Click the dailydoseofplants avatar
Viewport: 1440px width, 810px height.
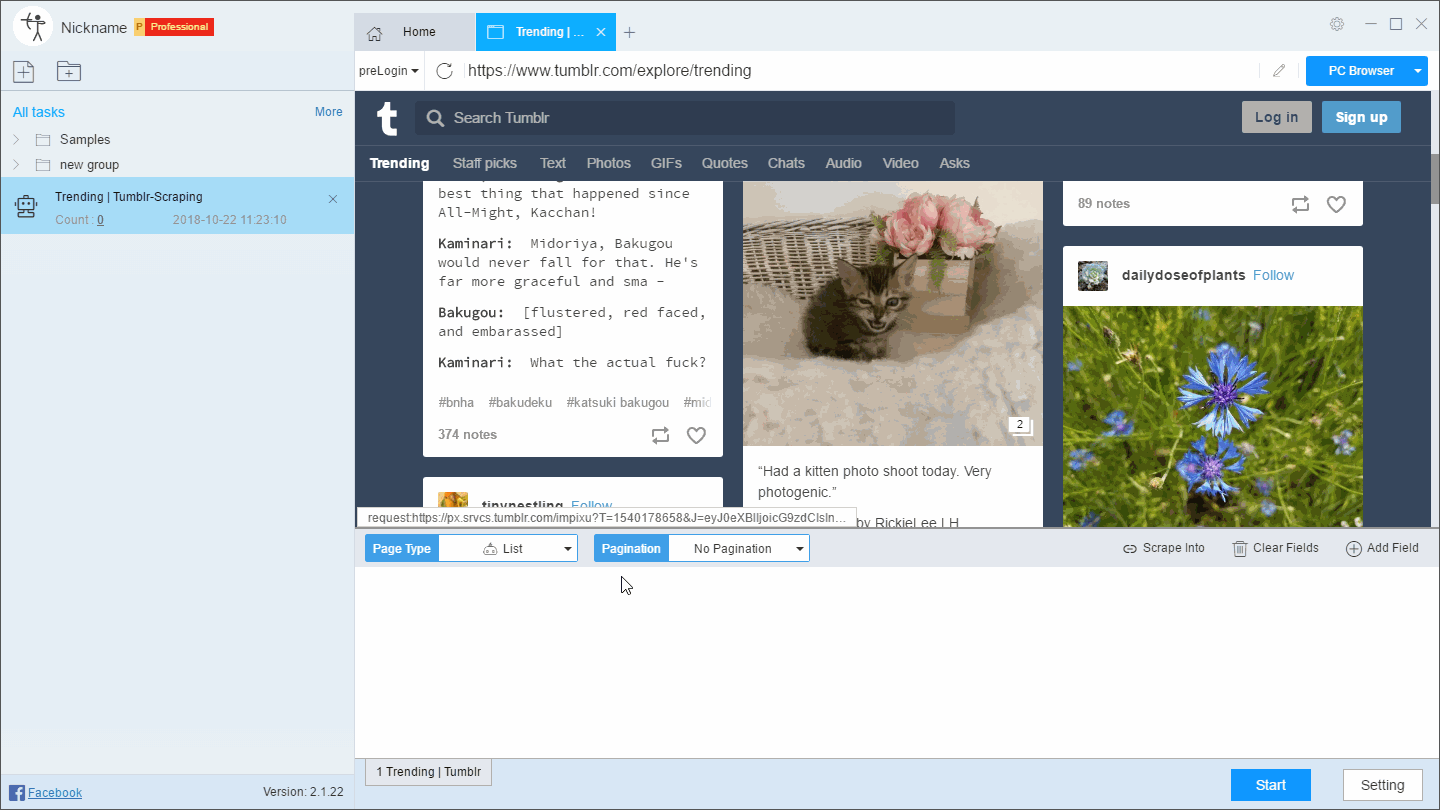tap(1093, 276)
